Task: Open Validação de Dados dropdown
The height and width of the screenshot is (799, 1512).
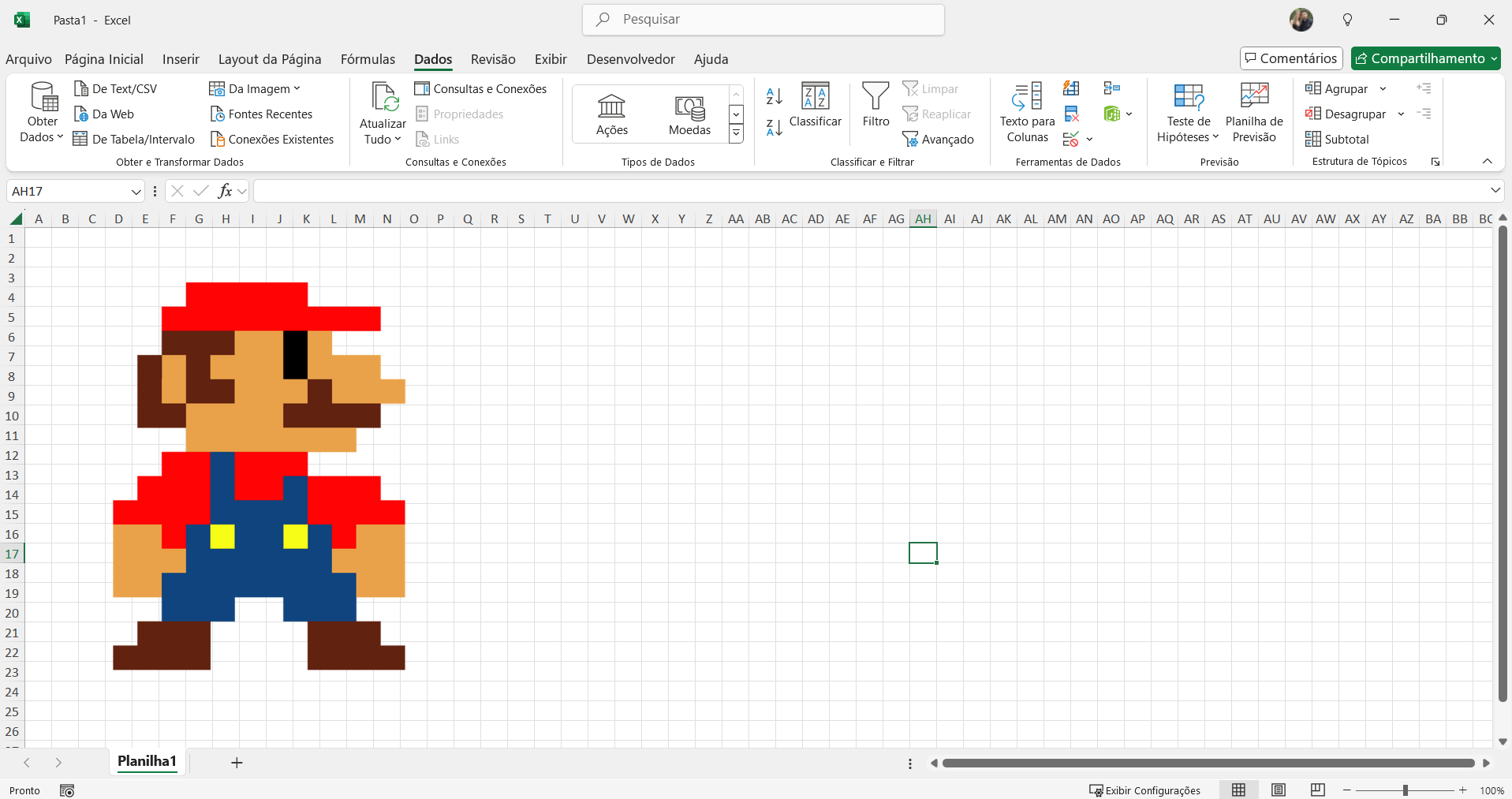Action: [1089, 139]
